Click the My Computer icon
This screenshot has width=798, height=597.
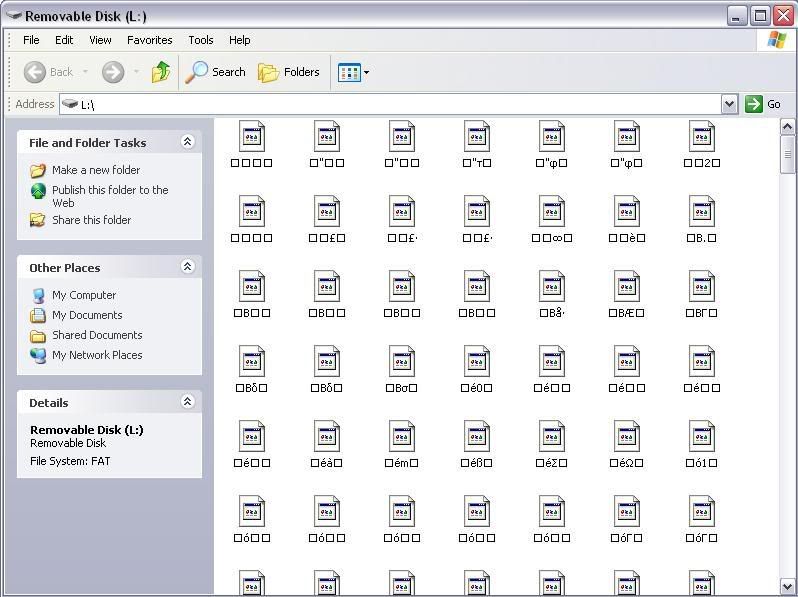click(38, 295)
